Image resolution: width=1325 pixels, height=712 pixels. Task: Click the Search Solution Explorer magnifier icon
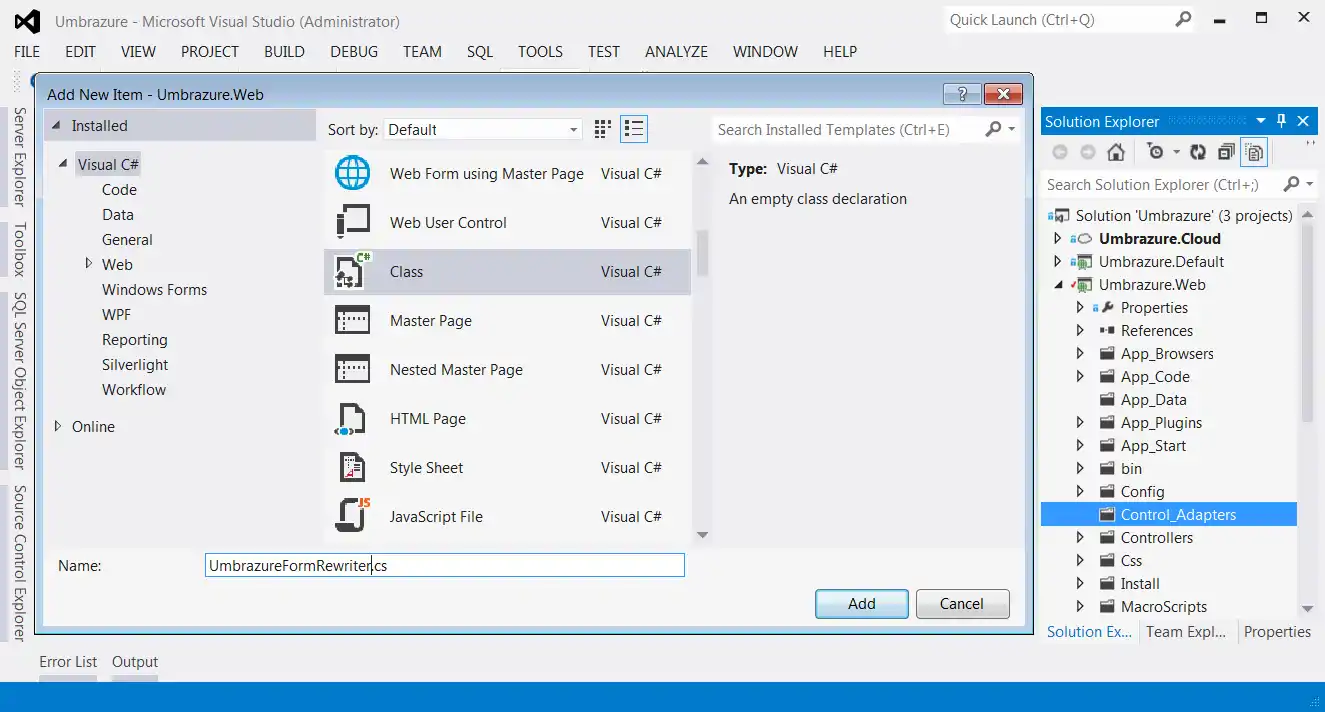tap(1292, 184)
